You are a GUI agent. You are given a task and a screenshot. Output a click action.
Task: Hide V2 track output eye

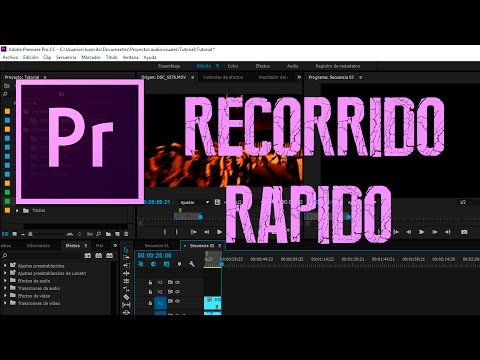177,292
